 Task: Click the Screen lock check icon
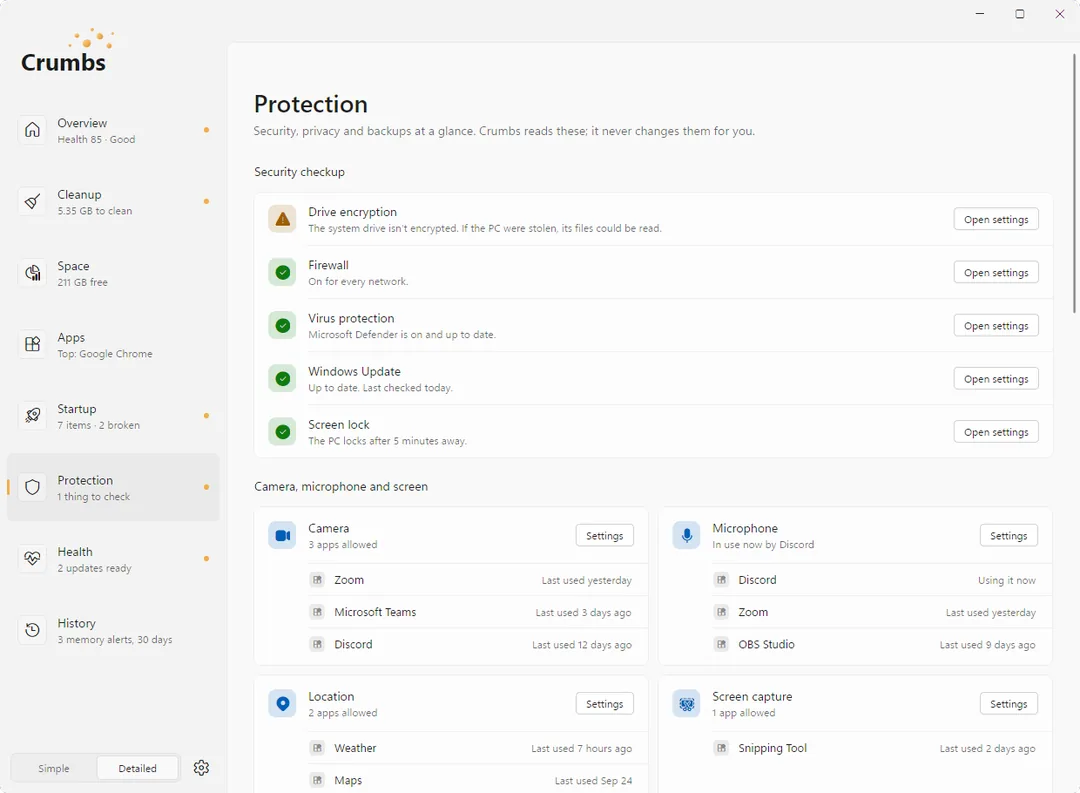point(282,431)
